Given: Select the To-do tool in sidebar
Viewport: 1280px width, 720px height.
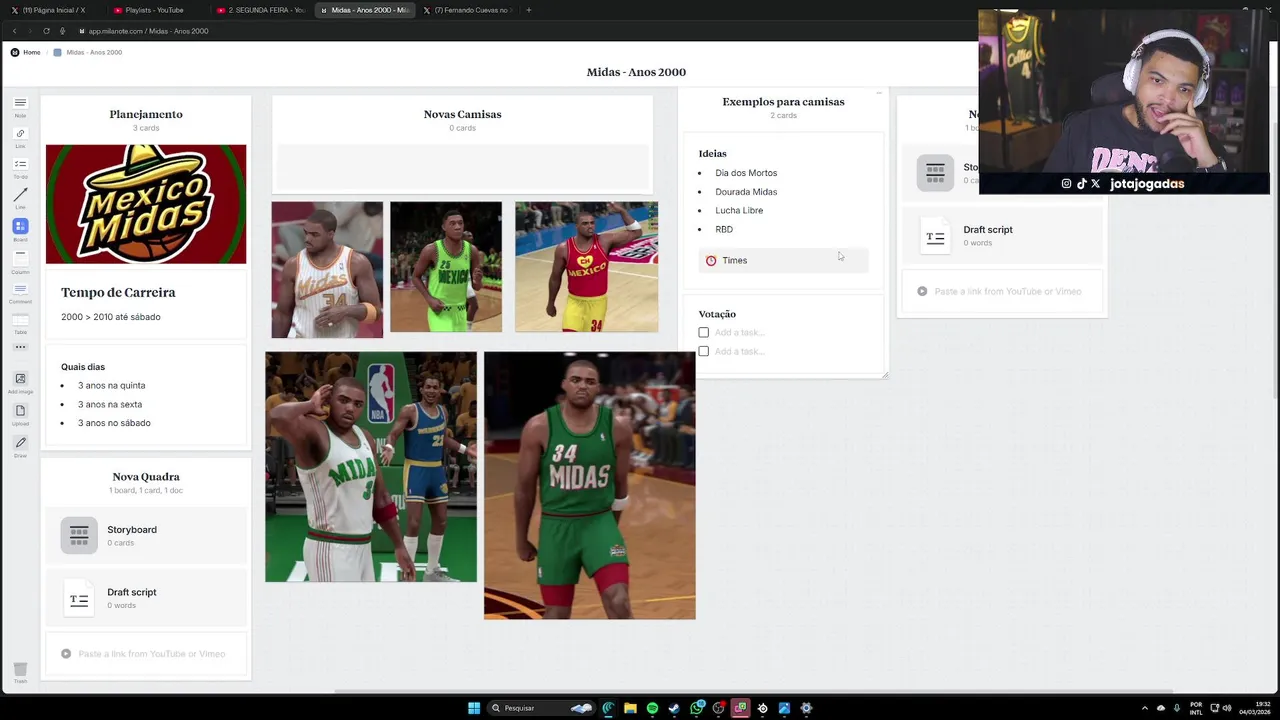Looking at the screenshot, I should [20, 167].
